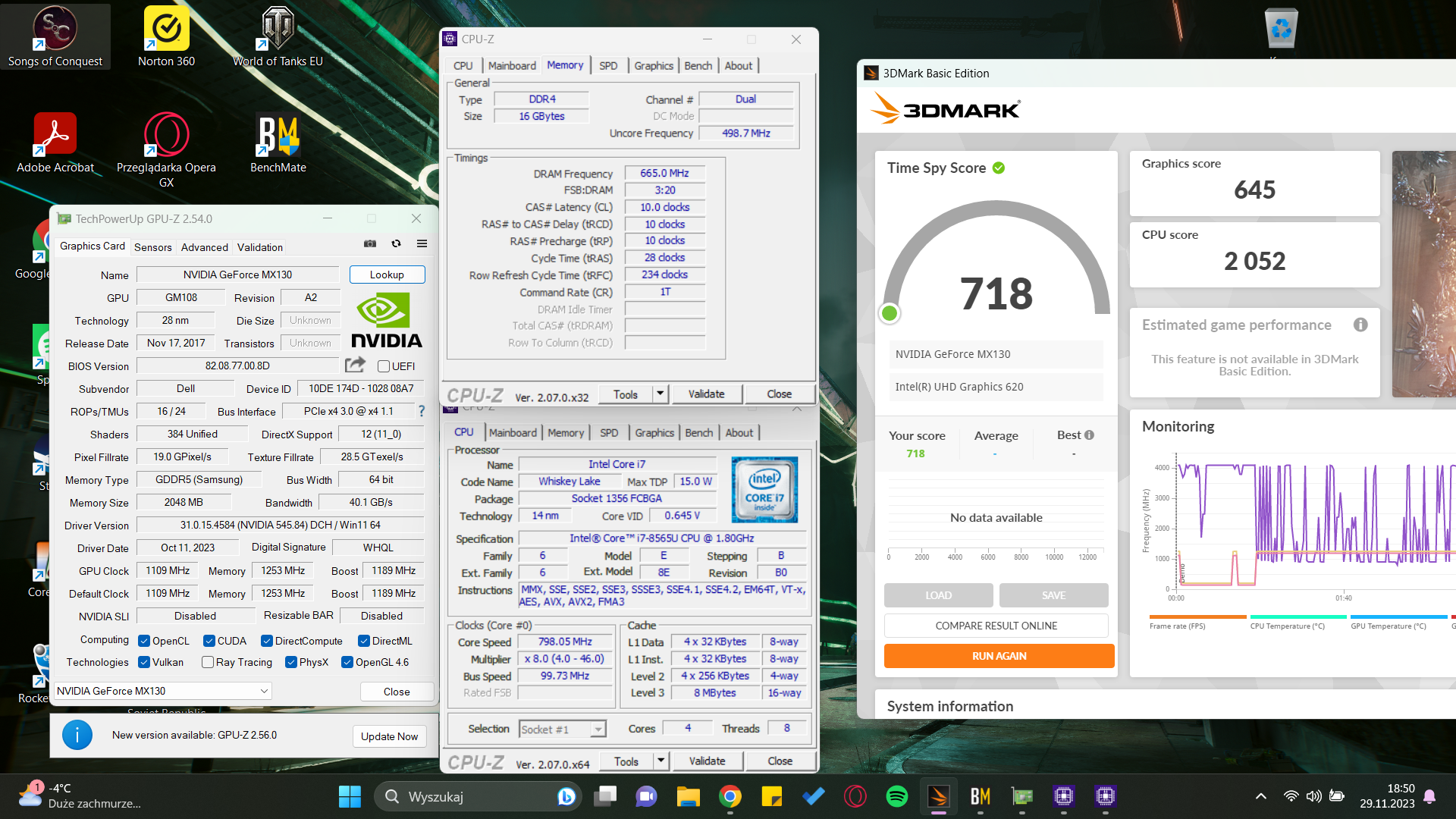Viewport: 1456px width, 819px height.
Task: Toggle CUDA checkbox
Action: point(209,641)
